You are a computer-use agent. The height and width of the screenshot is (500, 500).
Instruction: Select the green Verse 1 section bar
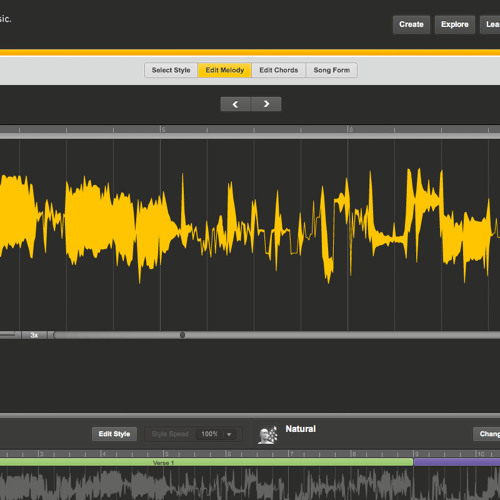click(x=206, y=462)
